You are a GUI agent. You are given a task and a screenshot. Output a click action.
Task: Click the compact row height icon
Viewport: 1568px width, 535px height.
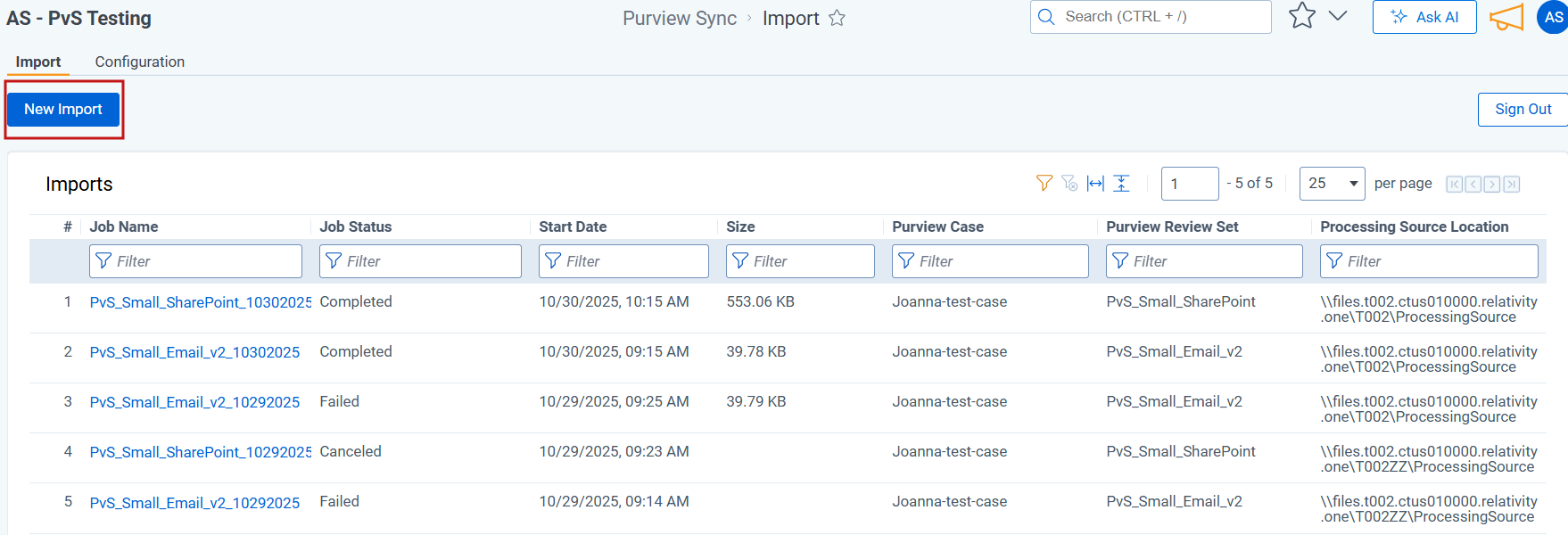tap(1121, 183)
